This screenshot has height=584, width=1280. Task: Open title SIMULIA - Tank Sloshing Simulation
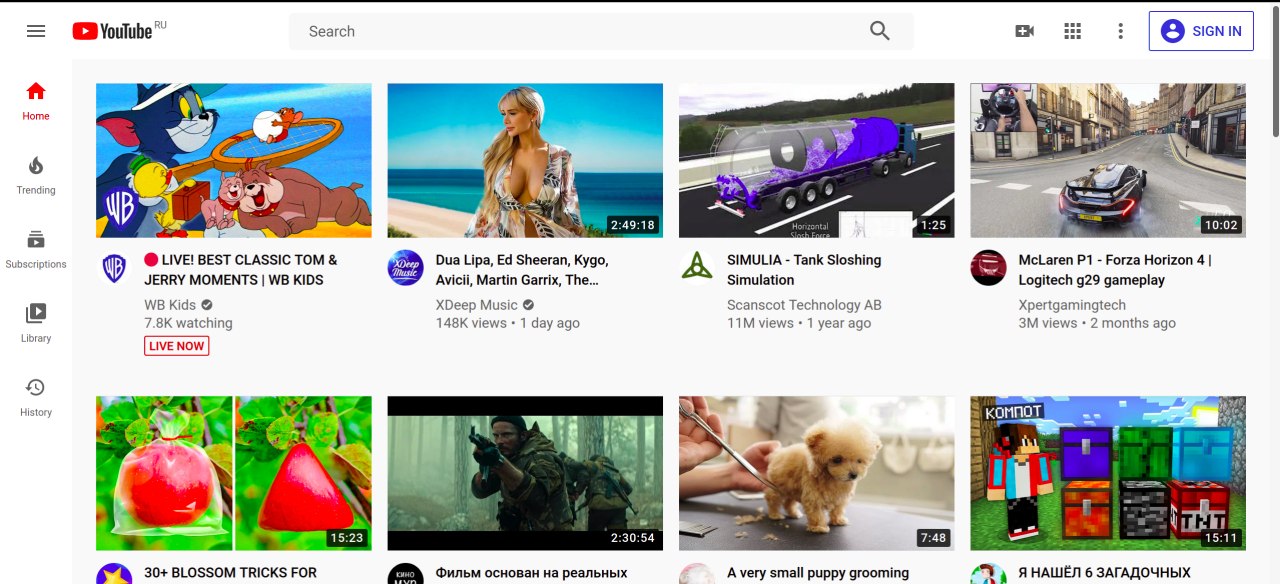804,270
